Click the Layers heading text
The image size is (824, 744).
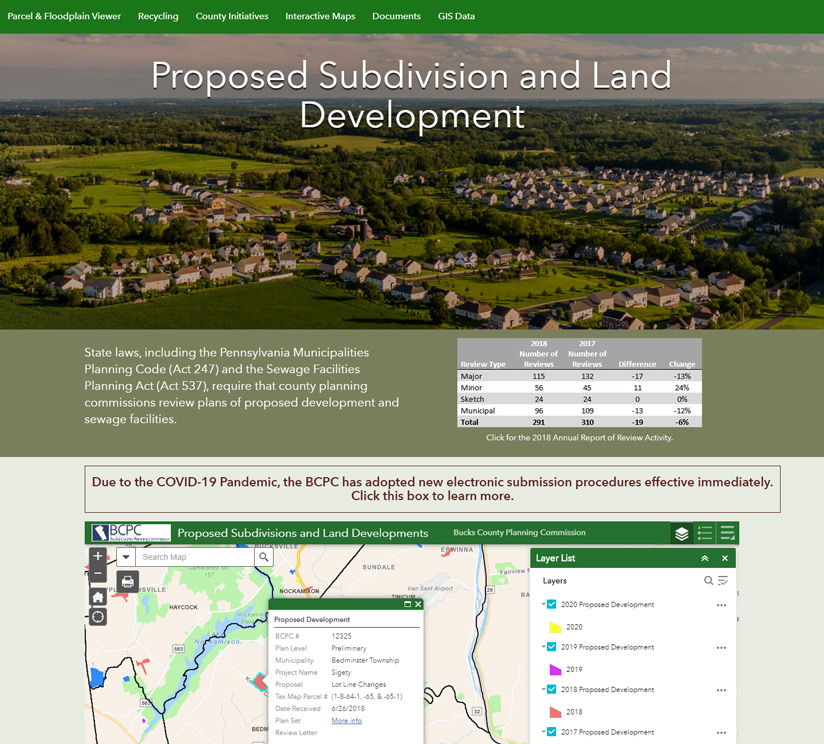tap(554, 581)
